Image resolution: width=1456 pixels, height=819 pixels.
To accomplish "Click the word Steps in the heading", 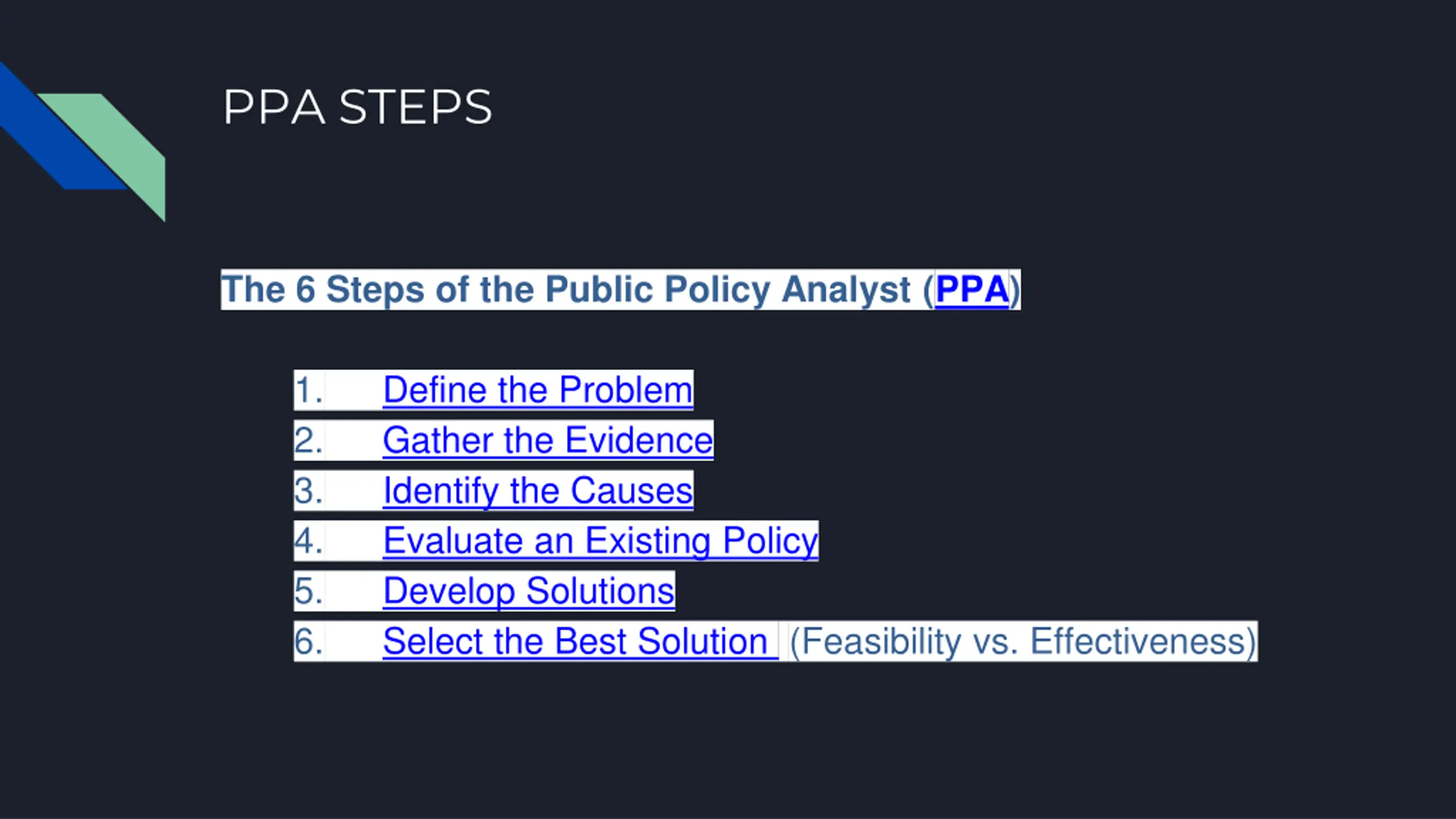I will [375, 290].
